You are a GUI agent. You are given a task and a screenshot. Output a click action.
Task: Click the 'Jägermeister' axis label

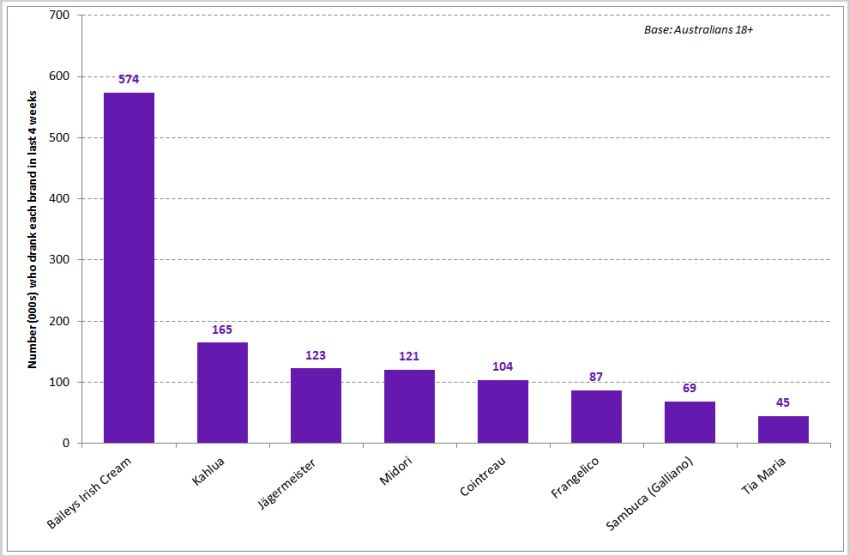pos(287,484)
